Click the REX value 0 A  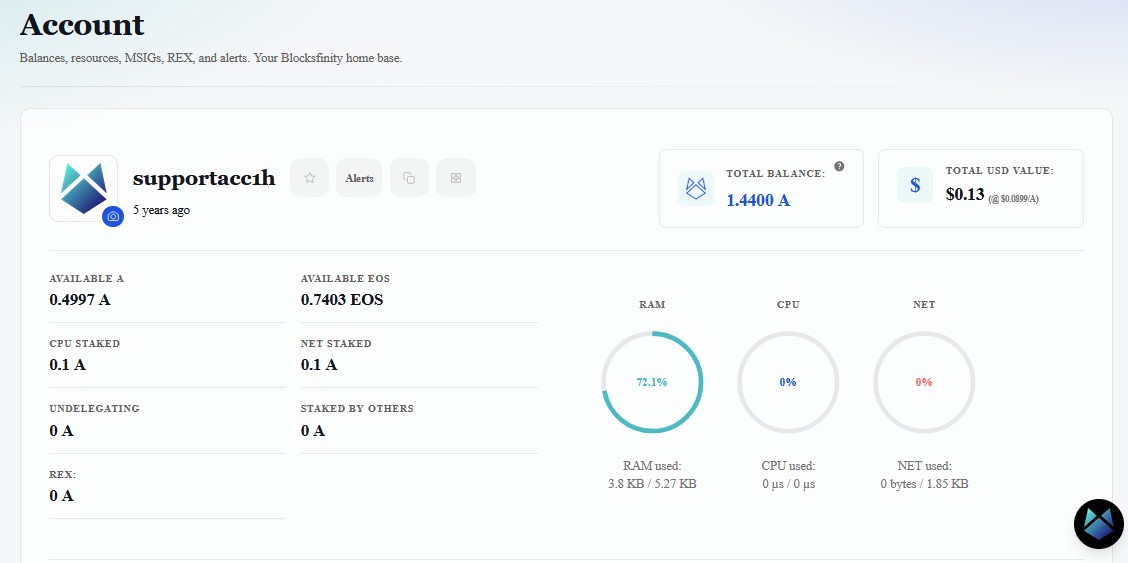tap(61, 495)
